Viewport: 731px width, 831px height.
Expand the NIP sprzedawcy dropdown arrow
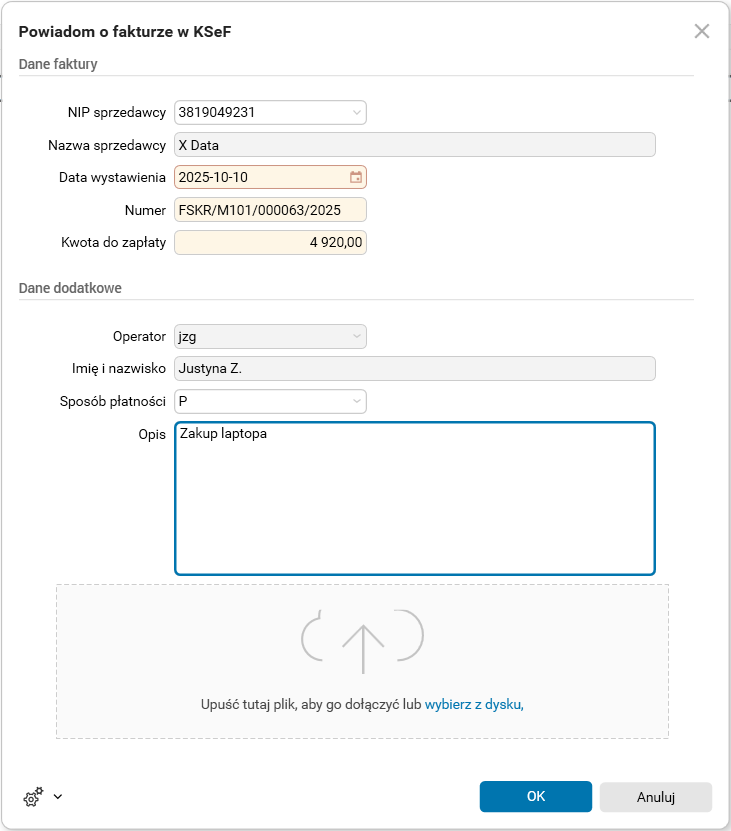click(x=357, y=113)
